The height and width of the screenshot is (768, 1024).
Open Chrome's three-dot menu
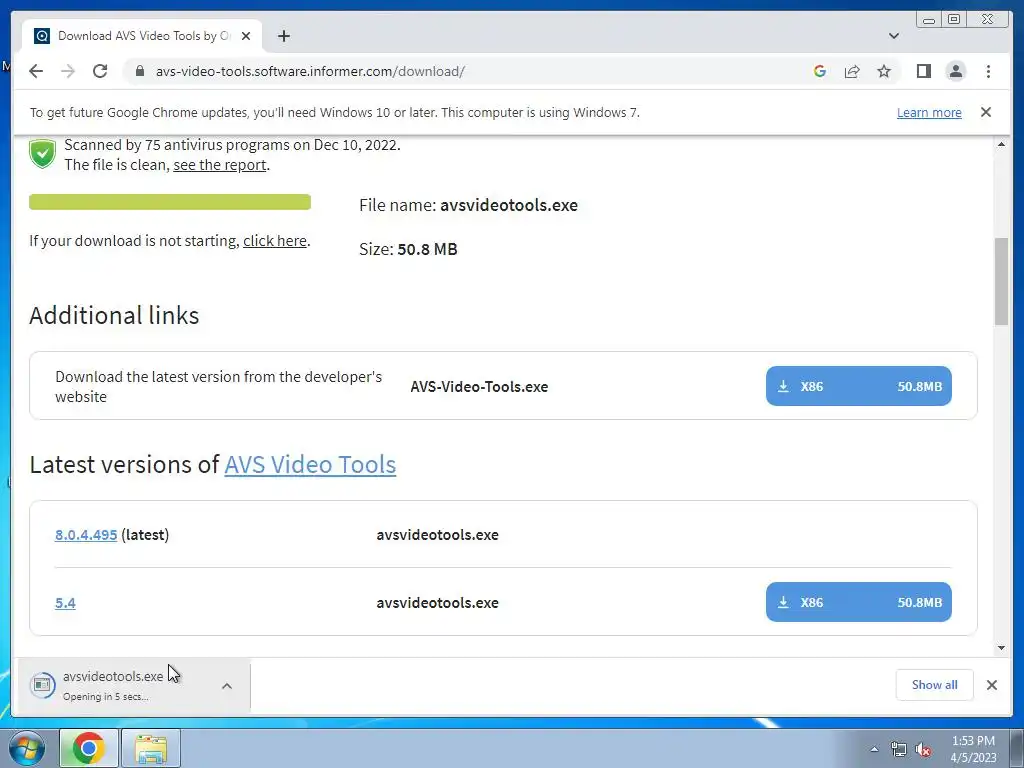pos(988,71)
